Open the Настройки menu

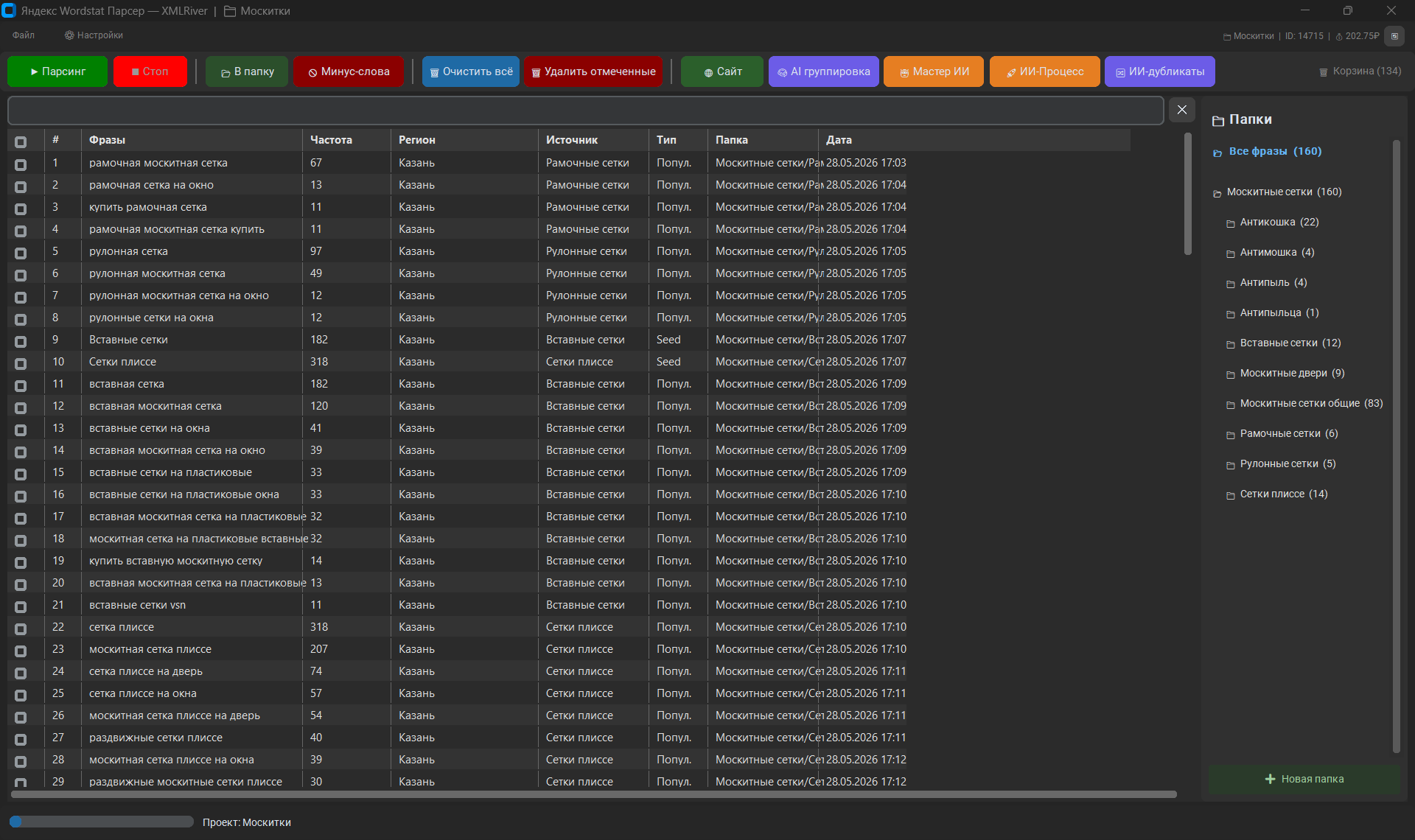click(x=94, y=35)
